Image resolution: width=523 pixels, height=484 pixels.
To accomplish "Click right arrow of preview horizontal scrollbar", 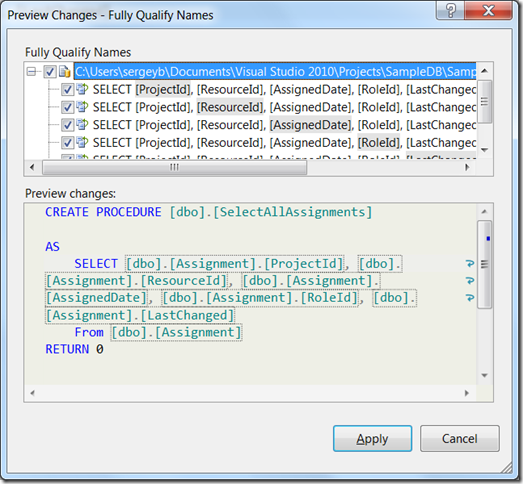I will click(x=467, y=393).
